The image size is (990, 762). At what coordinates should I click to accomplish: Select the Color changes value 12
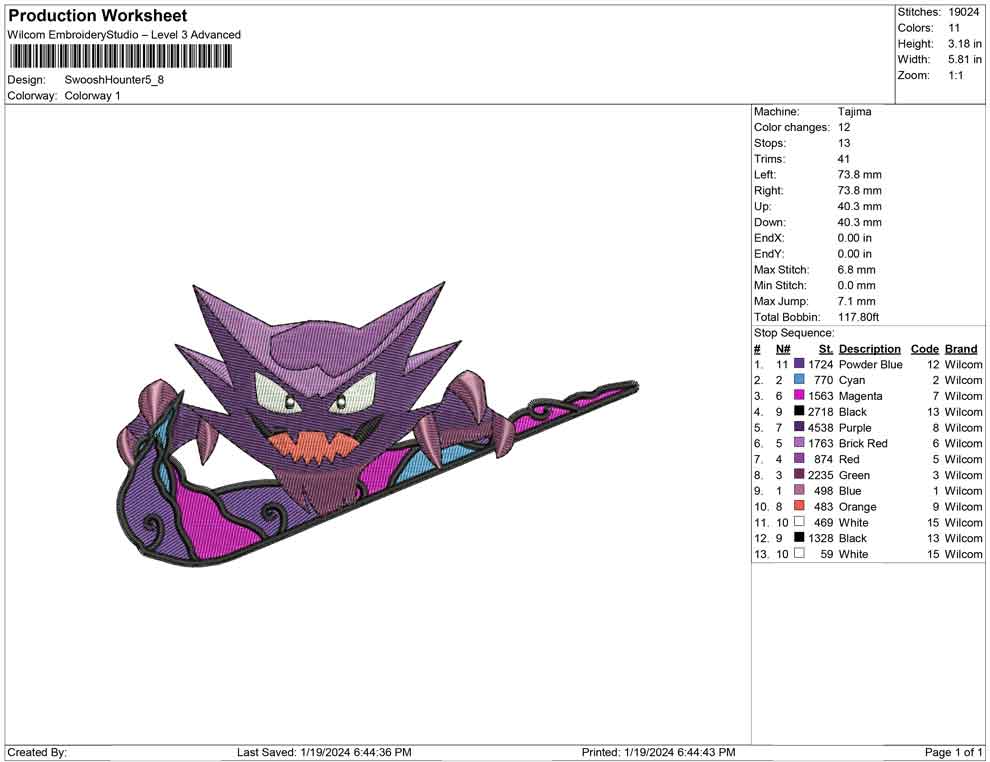[844, 127]
